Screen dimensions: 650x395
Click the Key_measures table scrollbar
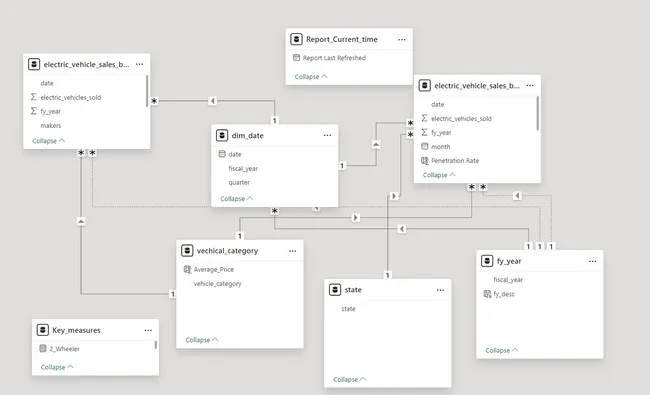point(156,344)
